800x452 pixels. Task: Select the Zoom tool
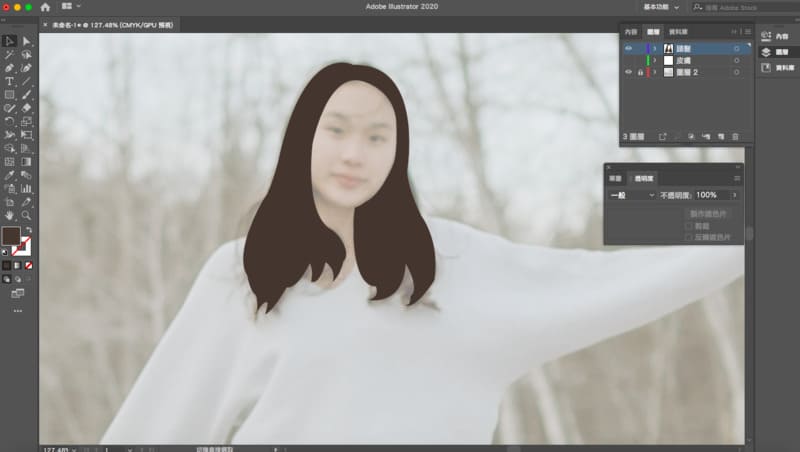click(27, 215)
